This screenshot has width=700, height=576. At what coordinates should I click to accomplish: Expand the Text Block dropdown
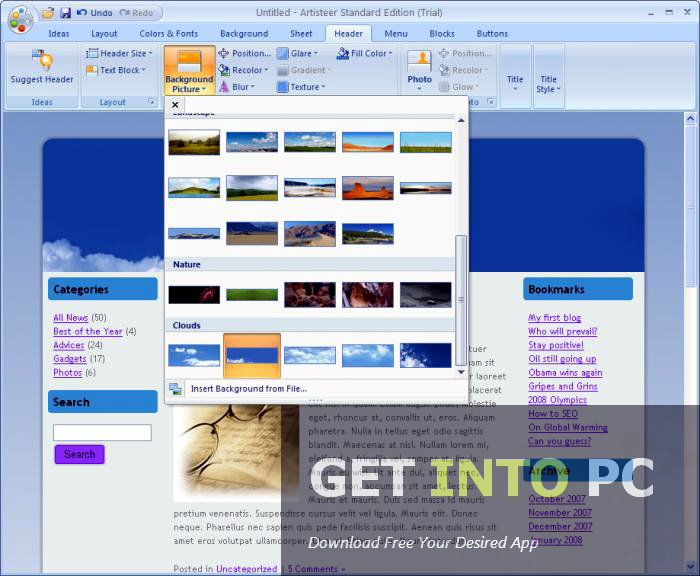pyautogui.click(x=116, y=70)
